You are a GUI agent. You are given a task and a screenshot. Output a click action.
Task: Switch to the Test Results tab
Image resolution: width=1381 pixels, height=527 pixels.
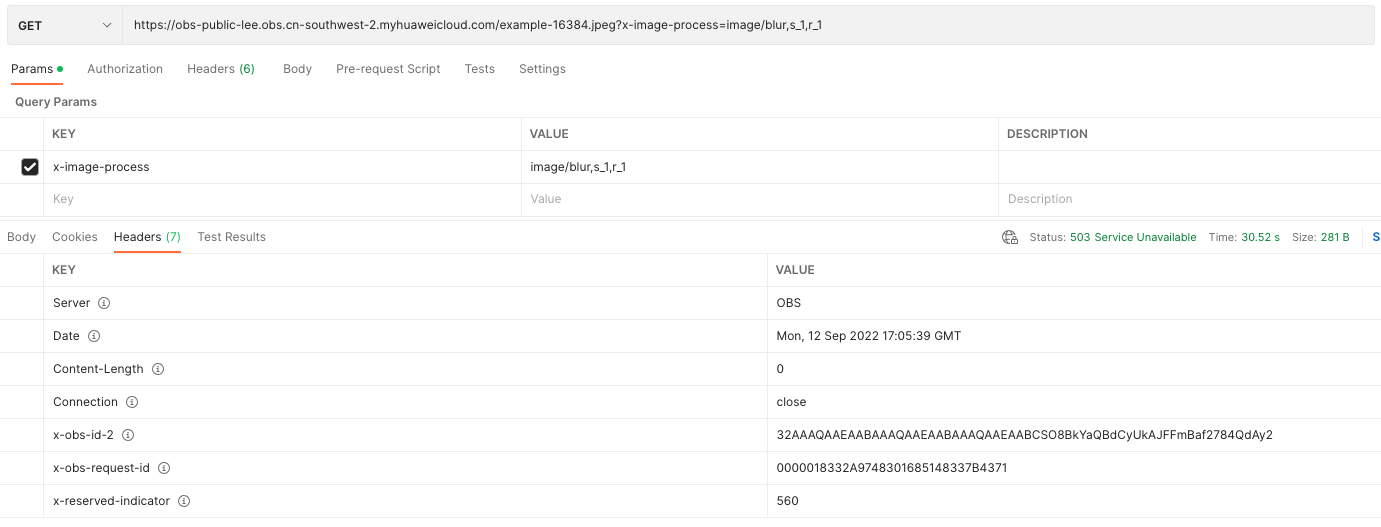pyautogui.click(x=232, y=237)
